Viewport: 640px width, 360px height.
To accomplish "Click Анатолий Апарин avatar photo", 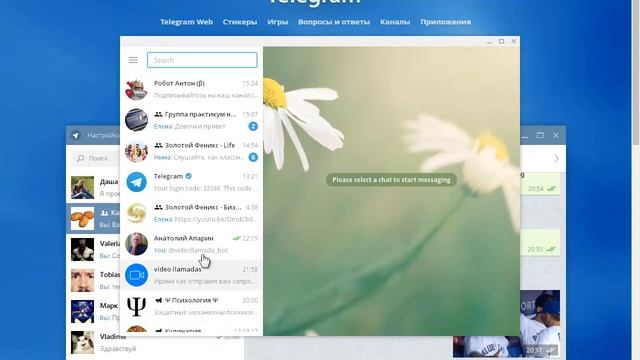I will click(x=136, y=244).
